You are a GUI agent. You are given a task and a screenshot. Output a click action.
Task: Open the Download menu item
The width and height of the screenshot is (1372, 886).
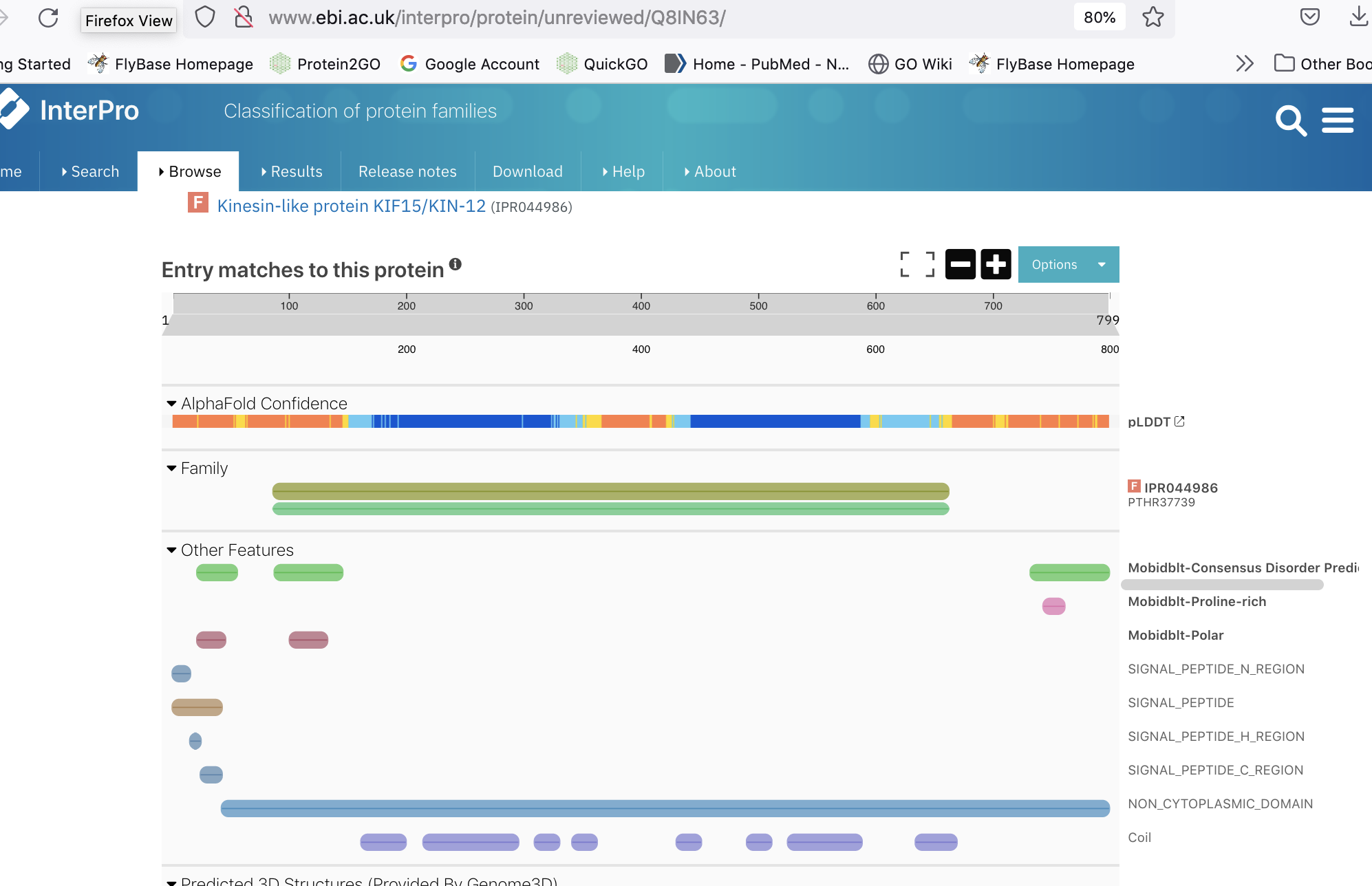[x=527, y=171]
